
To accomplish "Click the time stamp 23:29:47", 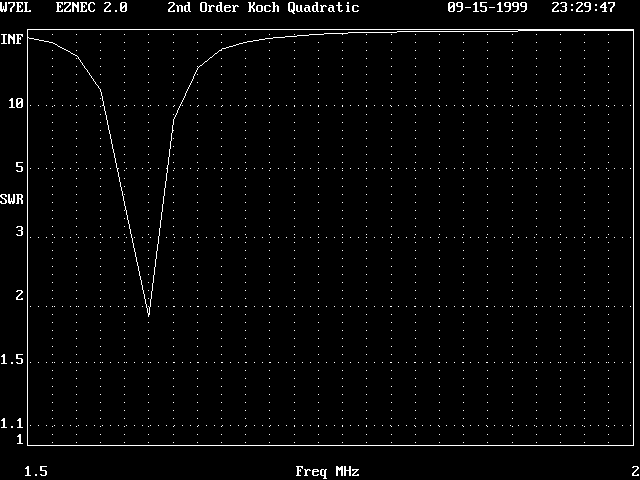I will (583, 7).
